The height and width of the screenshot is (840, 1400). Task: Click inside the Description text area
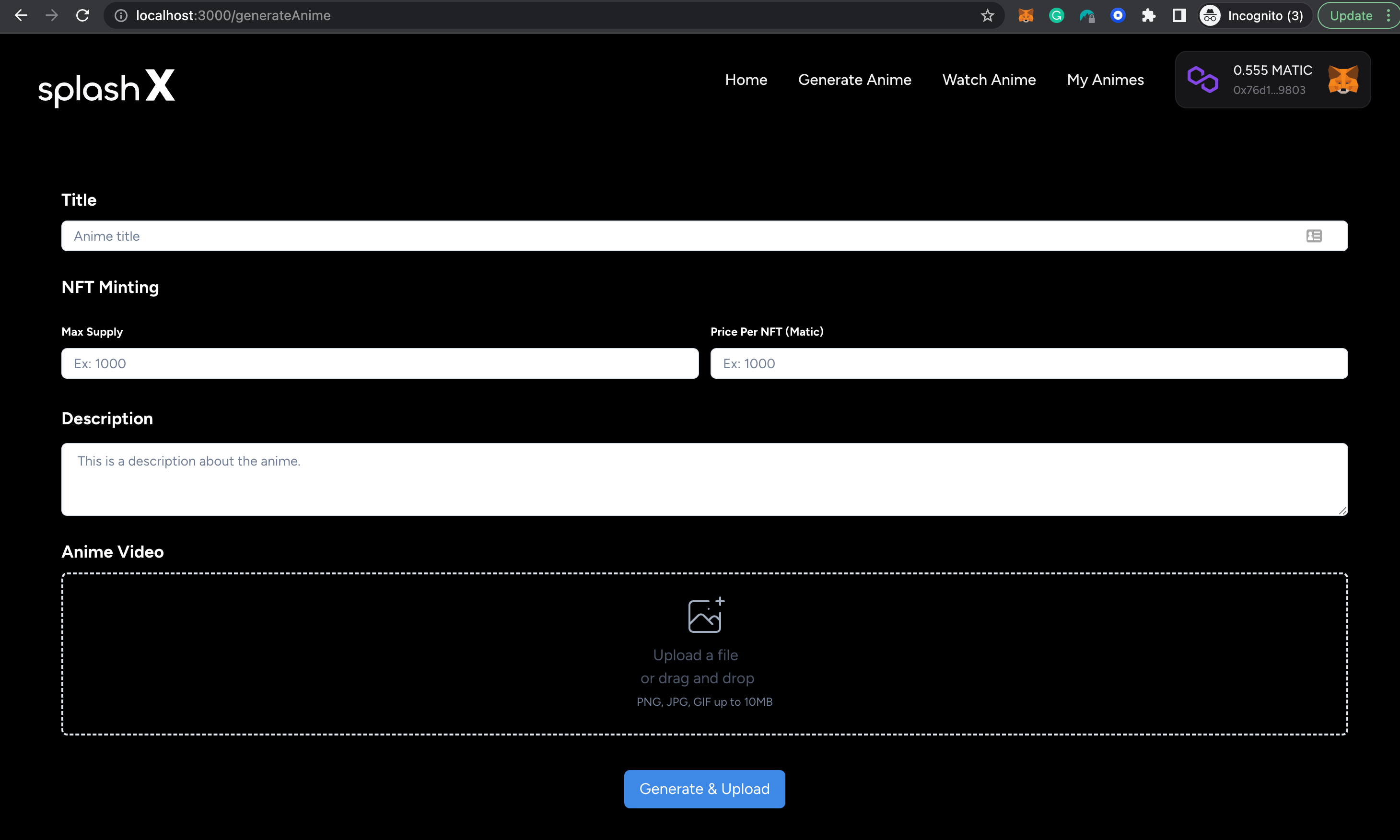704,479
